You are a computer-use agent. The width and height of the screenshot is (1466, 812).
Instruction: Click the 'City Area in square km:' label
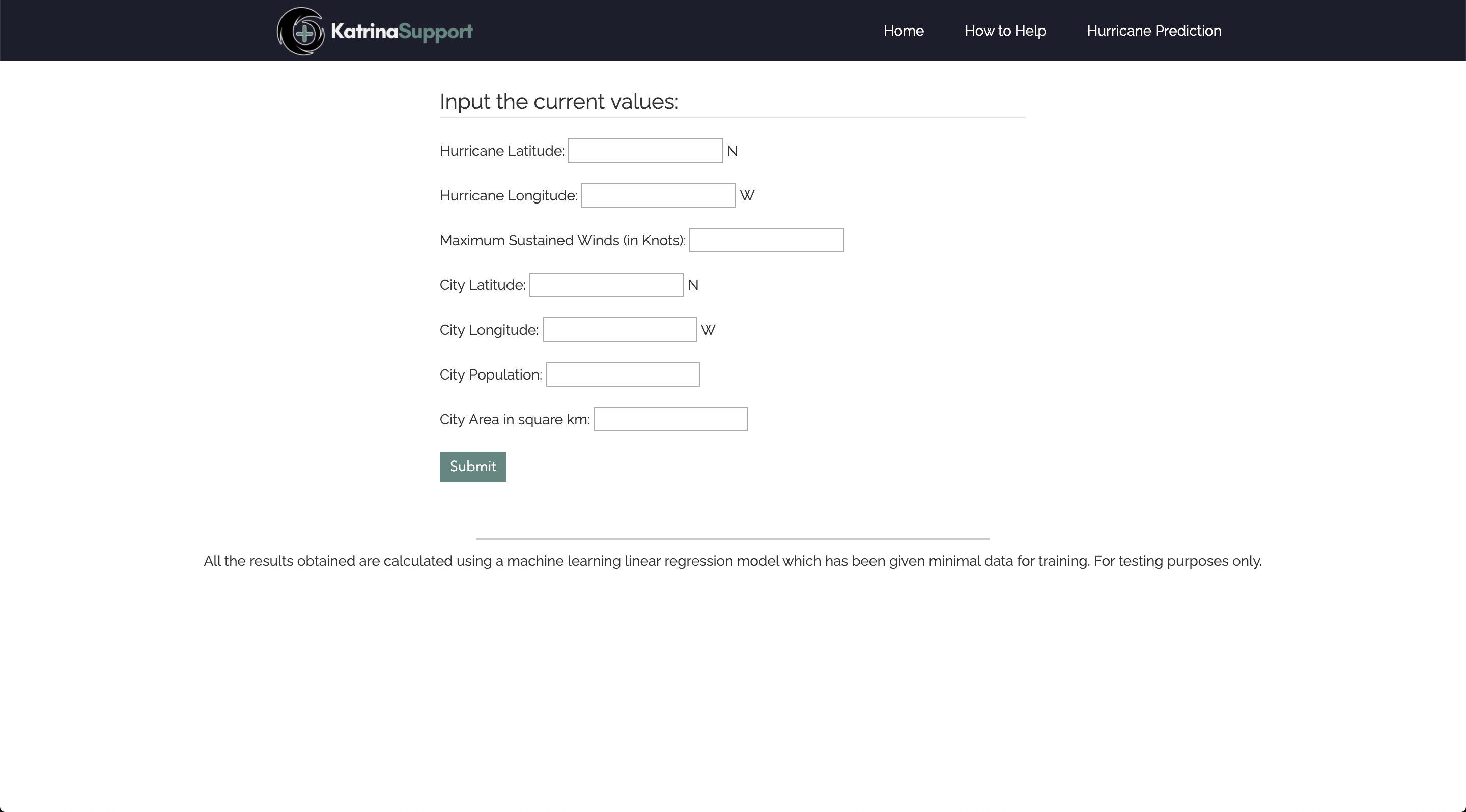(x=515, y=420)
